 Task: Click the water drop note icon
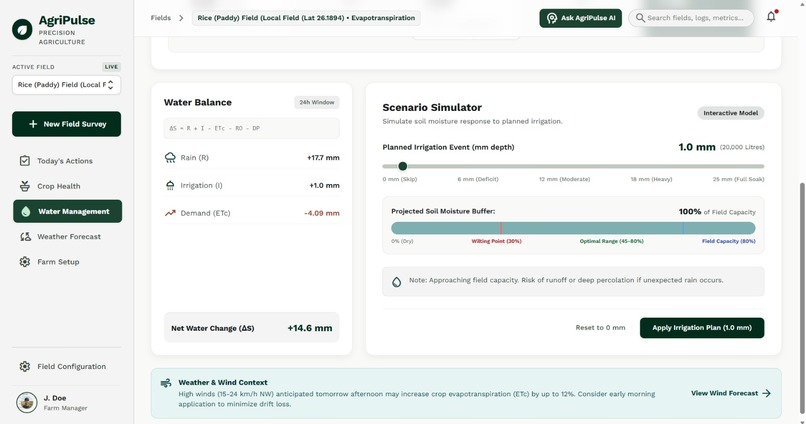click(x=396, y=282)
